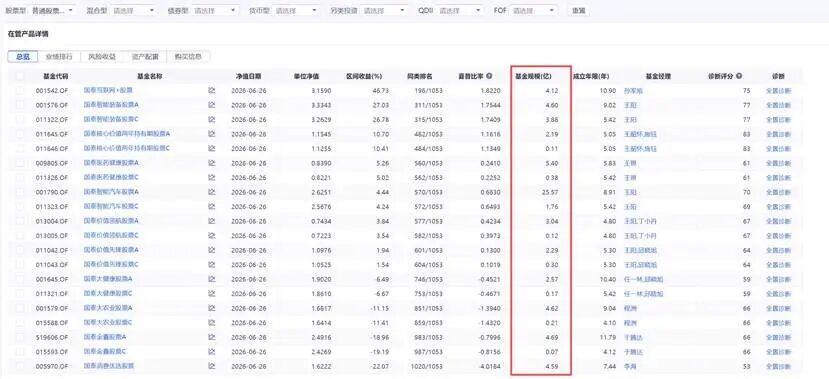829x379 pixels.
Task: Tick the checkbox for fund 001542.OF
Action: [20, 90]
